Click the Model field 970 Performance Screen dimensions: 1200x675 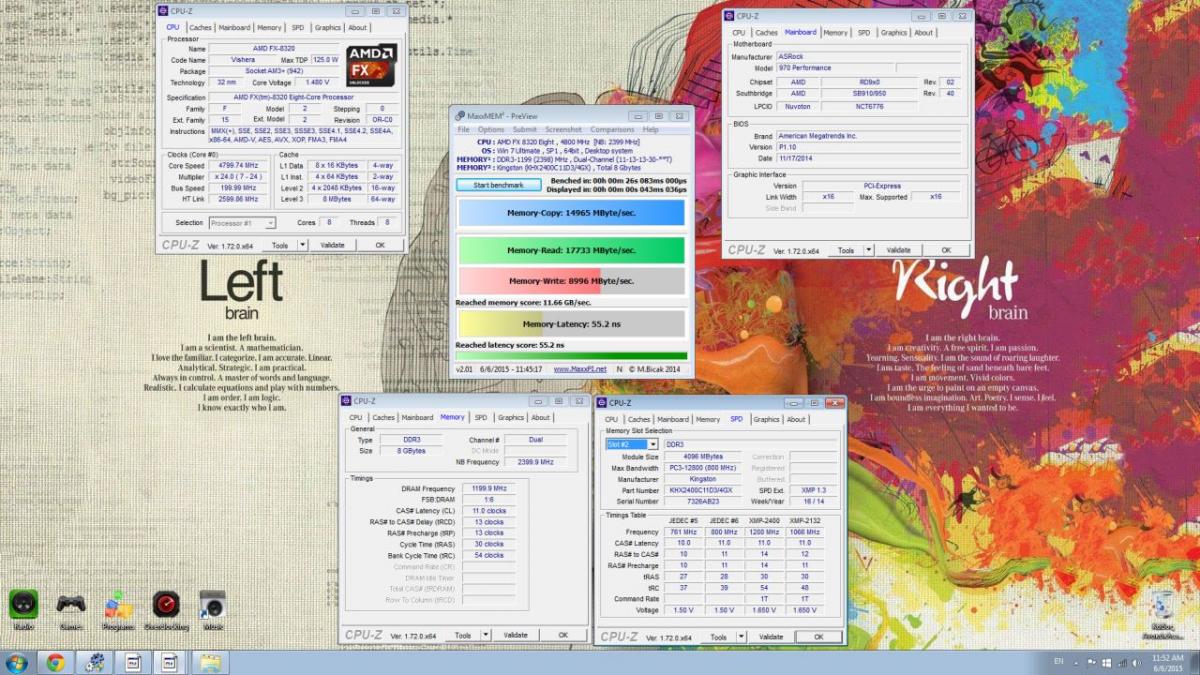836,68
